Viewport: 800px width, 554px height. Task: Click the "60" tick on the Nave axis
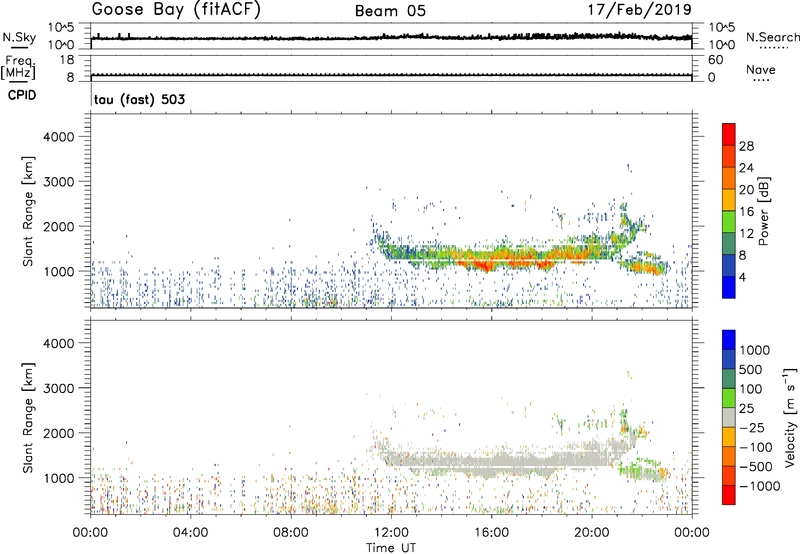pos(715,60)
